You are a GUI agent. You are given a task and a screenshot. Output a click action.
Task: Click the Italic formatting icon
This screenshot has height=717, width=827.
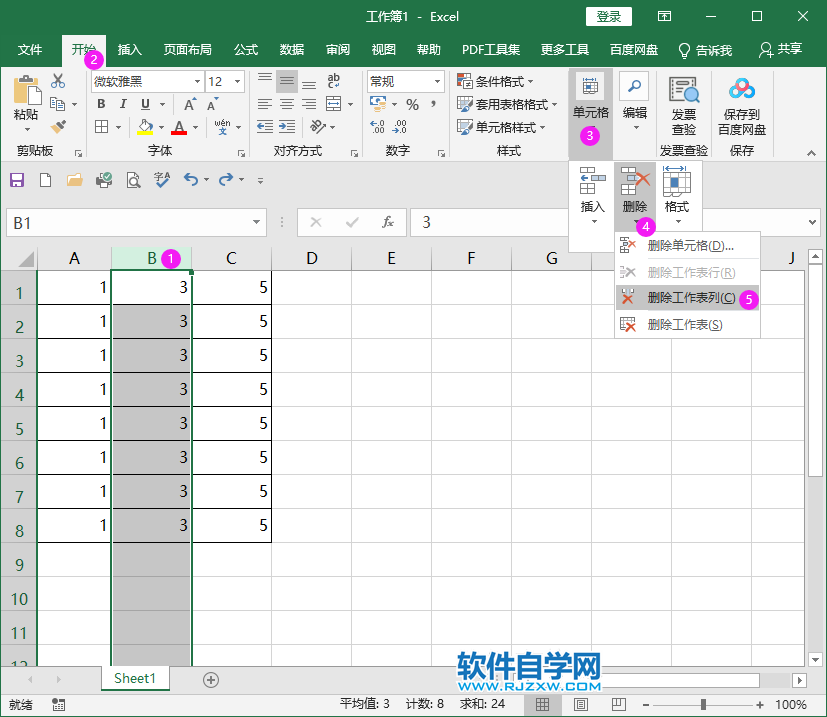(x=123, y=104)
